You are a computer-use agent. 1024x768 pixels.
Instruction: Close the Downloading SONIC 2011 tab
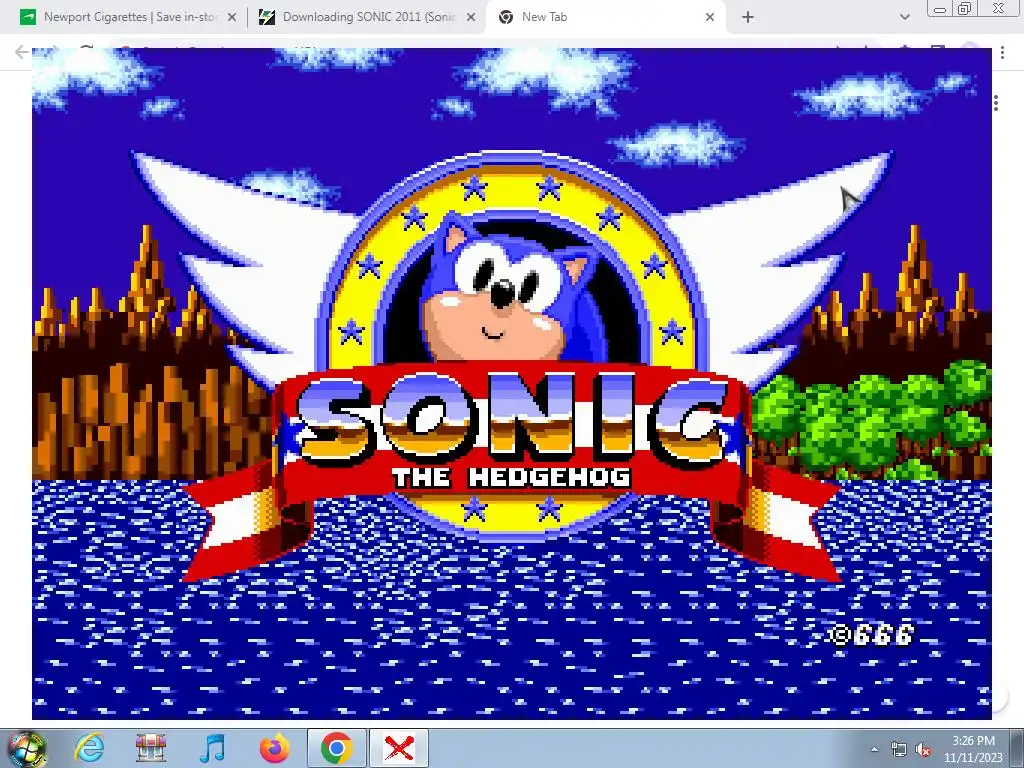point(470,18)
